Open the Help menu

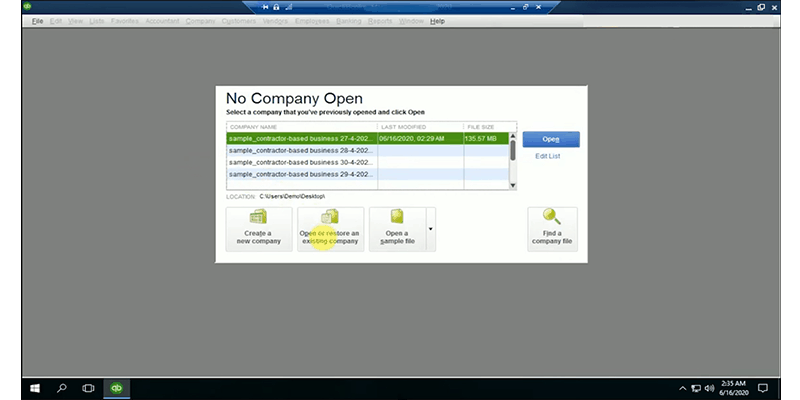(x=437, y=21)
